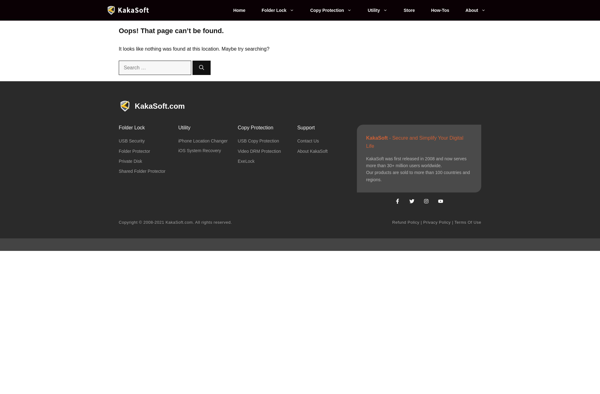
Task: Open the YouTube social icon
Action: [x=440, y=201]
